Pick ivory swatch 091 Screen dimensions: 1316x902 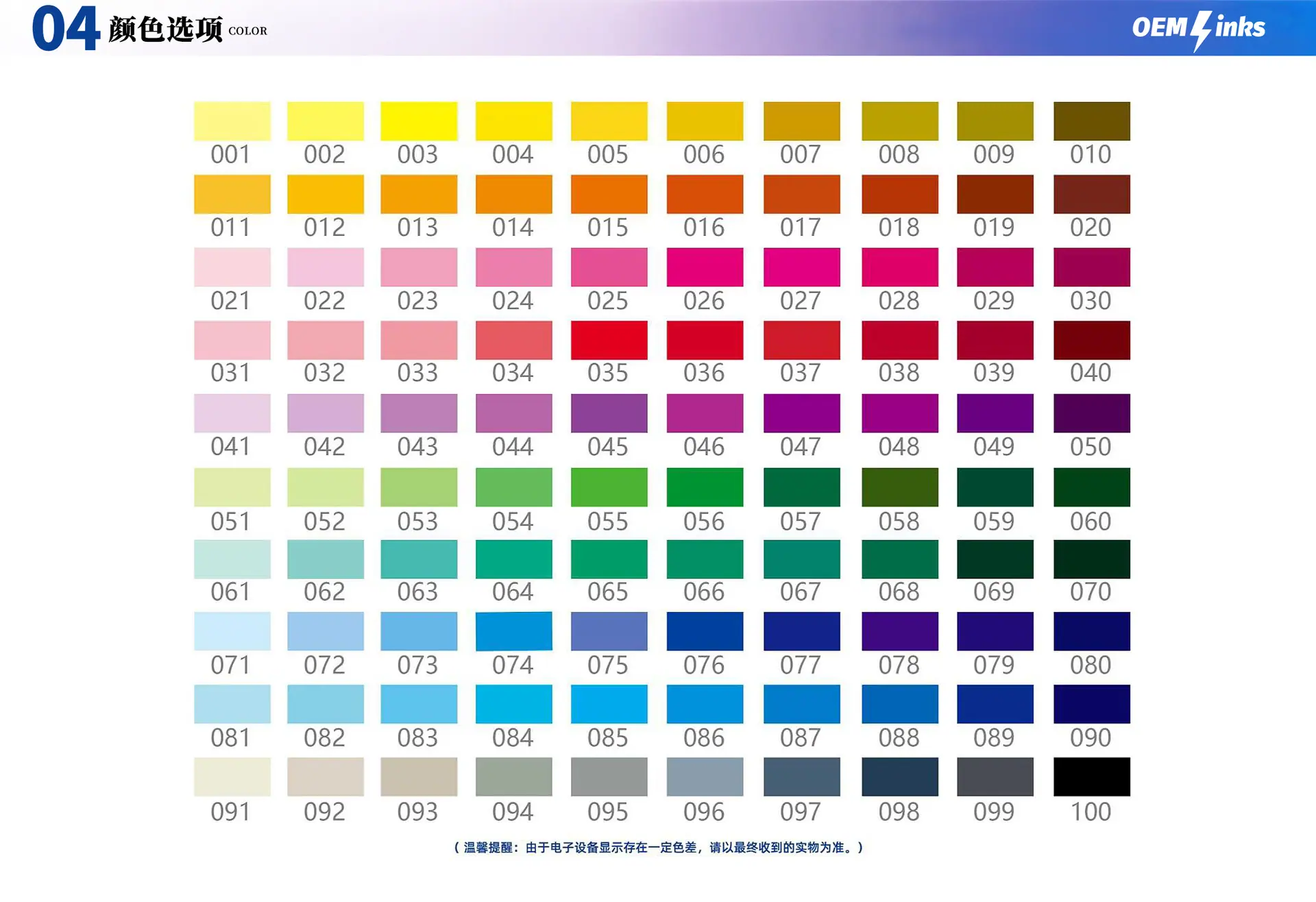click(x=232, y=777)
